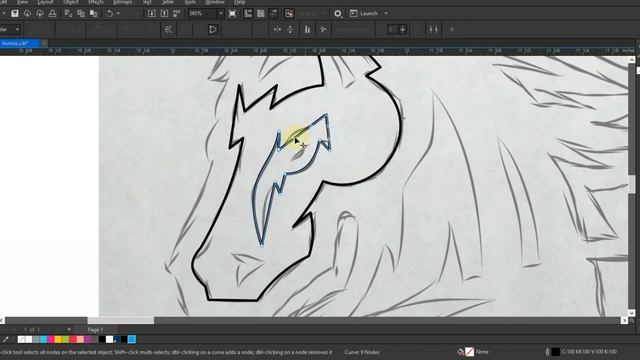Click the Export icon
Viewport: 640px width, 360px height.
[x=164, y=13]
